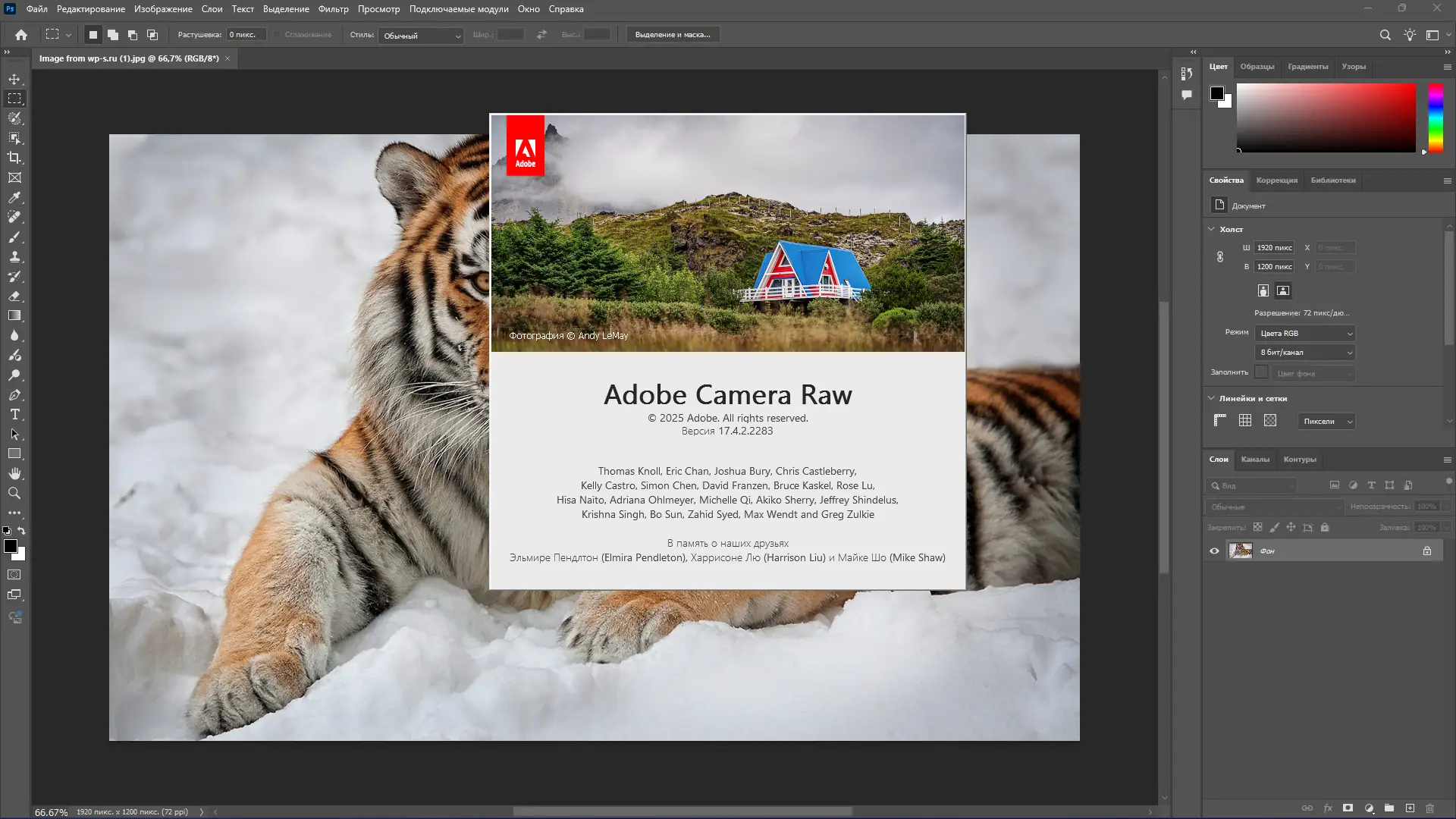Open the Фильтр menu
1456x819 pixels.
[333, 9]
